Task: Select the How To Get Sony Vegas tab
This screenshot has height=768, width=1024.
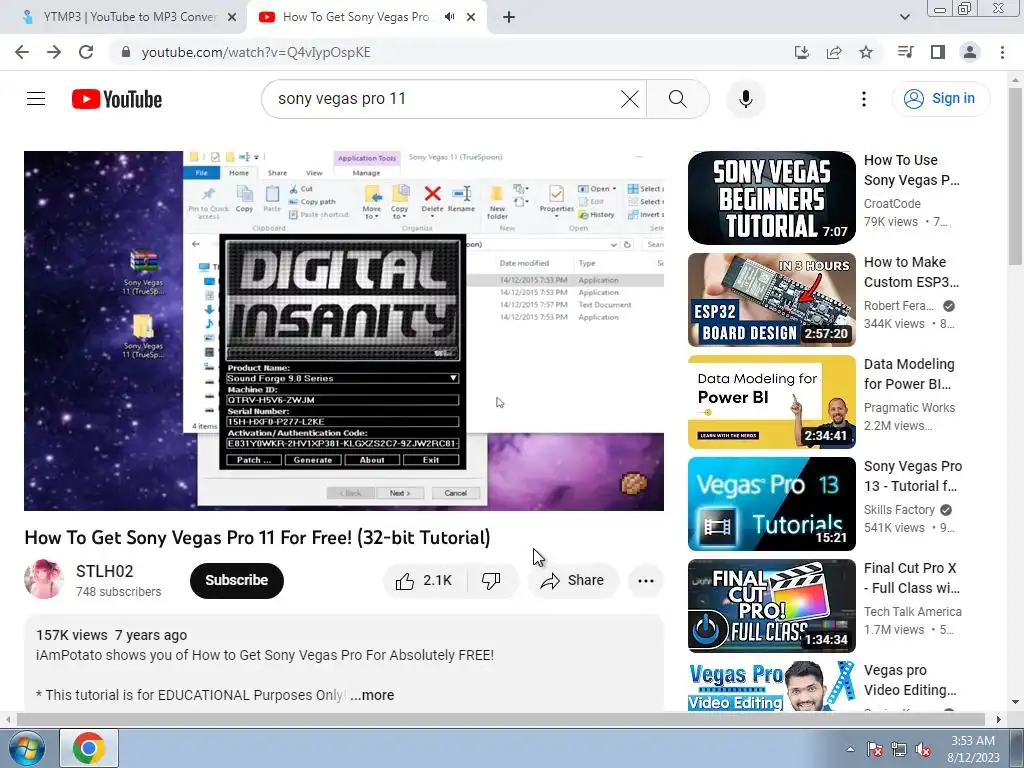Action: pyautogui.click(x=357, y=17)
